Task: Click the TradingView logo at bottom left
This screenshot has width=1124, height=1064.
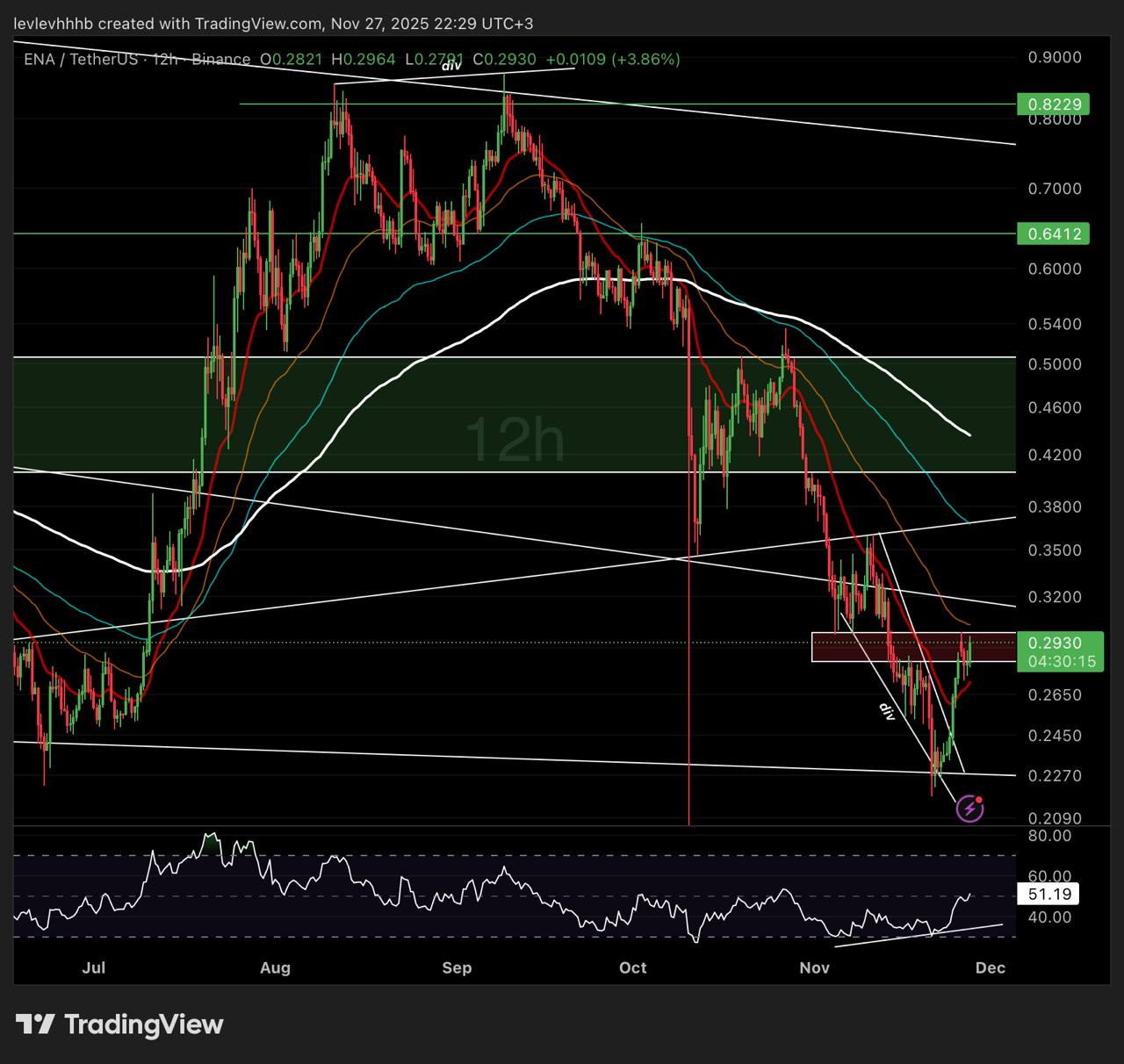Action: (119, 1024)
